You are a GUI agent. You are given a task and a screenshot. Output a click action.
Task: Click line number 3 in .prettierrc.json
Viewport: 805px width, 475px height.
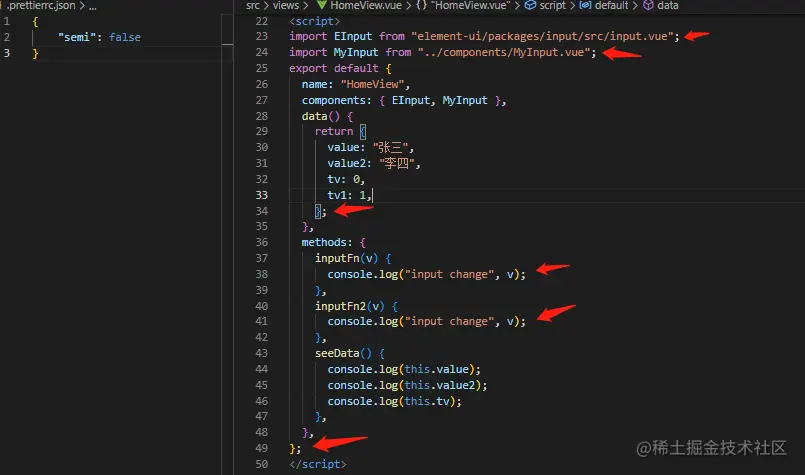click(7, 53)
